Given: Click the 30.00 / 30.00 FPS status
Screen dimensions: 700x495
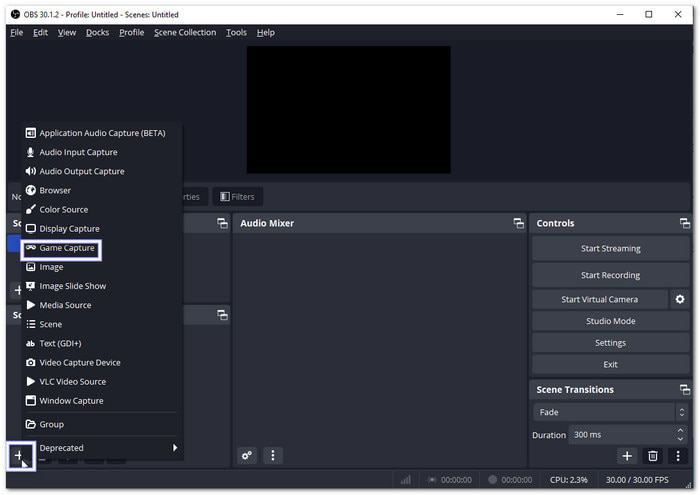Looking at the screenshot, I should point(637,480).
